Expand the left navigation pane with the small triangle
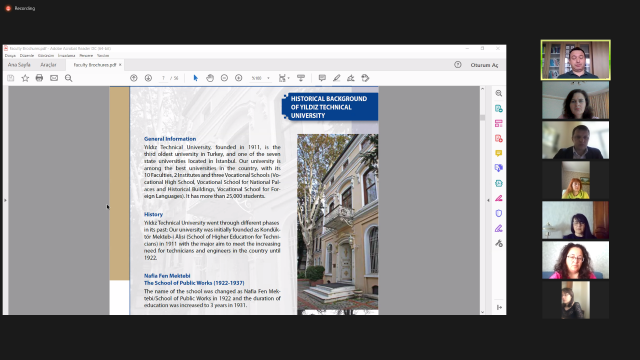The width and height of the screenshot is (640, 360). click(5, 200)
